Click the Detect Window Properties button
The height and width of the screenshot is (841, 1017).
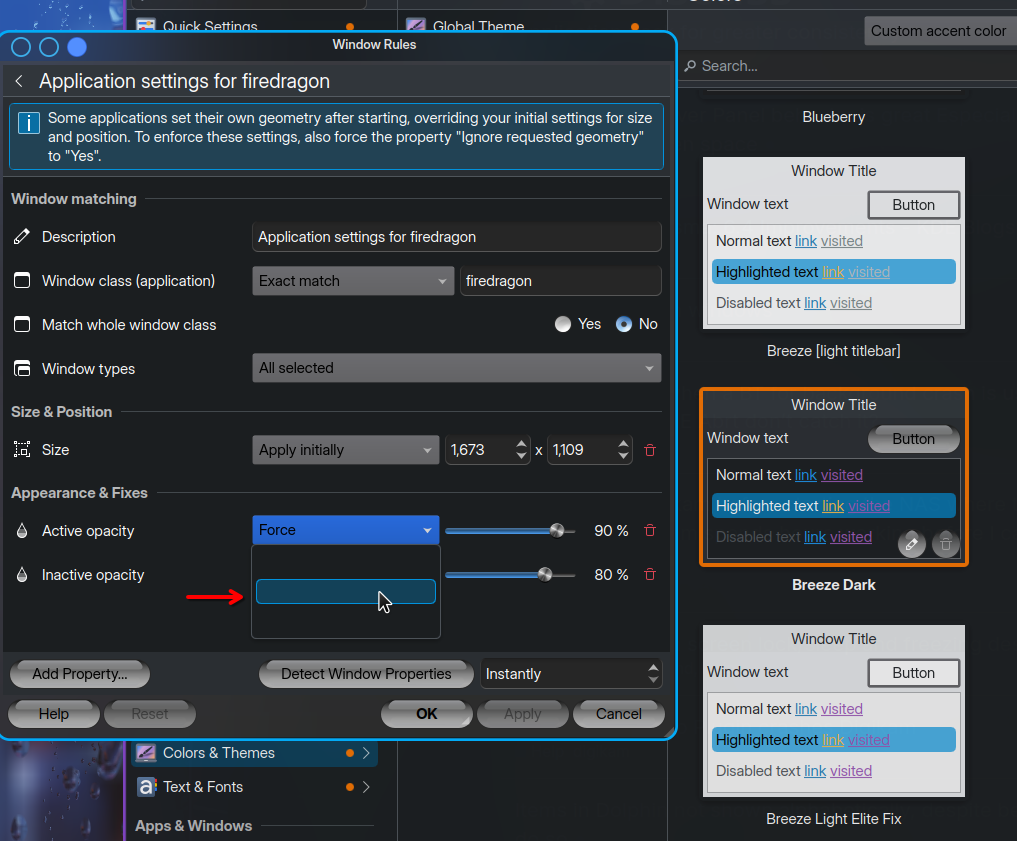click(x=366, y=674)
